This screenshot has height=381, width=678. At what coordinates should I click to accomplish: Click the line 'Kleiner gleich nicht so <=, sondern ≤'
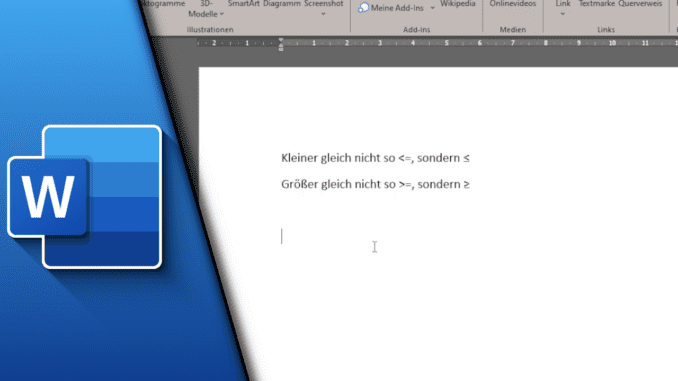(x=375, y=158)
